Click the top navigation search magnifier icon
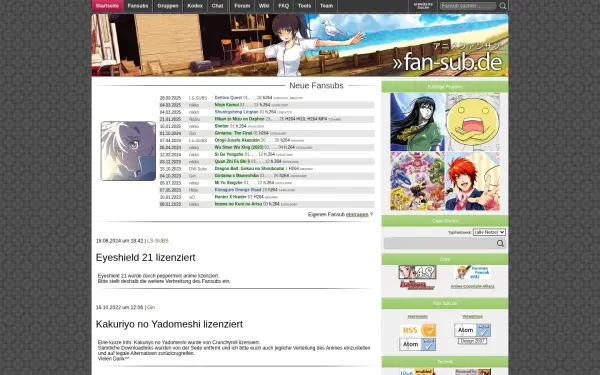600x375 pixels. coord(503,6)
